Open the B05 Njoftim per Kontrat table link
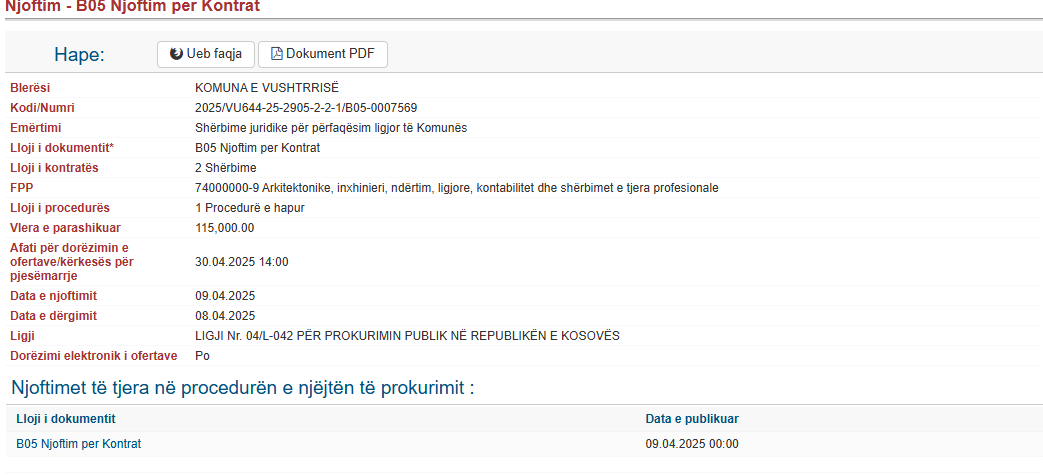 pos(78,444)
